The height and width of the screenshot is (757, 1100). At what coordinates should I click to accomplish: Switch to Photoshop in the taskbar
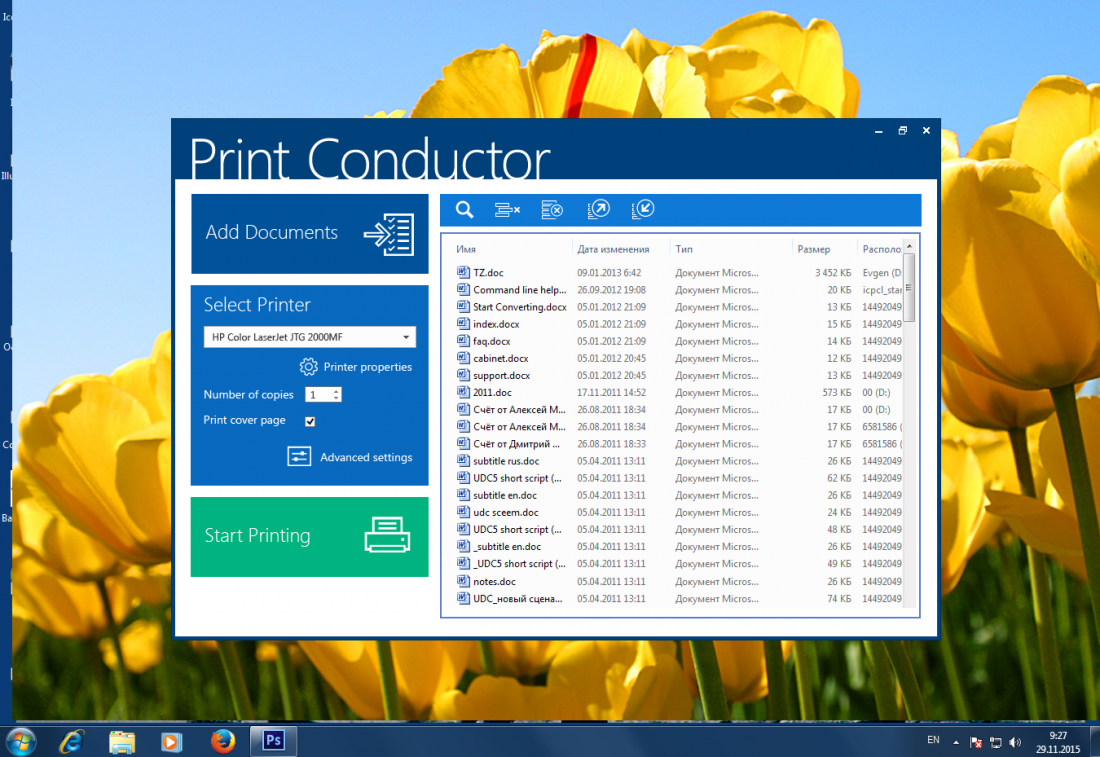pyautogui.click(x=274, y=741)
